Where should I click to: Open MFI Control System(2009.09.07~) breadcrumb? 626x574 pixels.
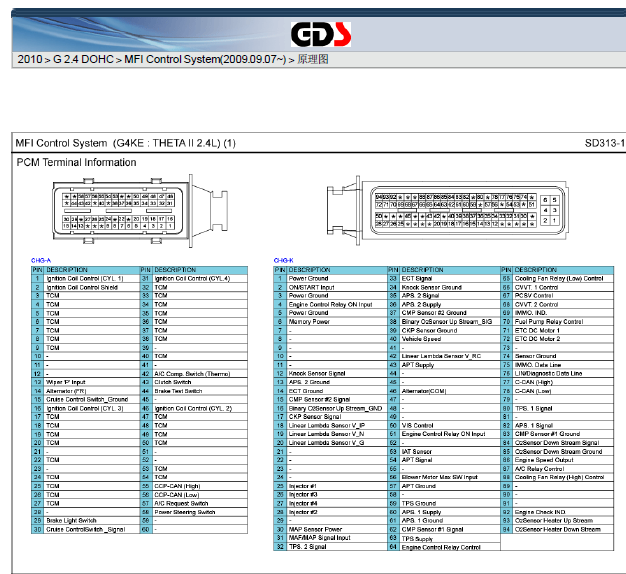point(205,59)
